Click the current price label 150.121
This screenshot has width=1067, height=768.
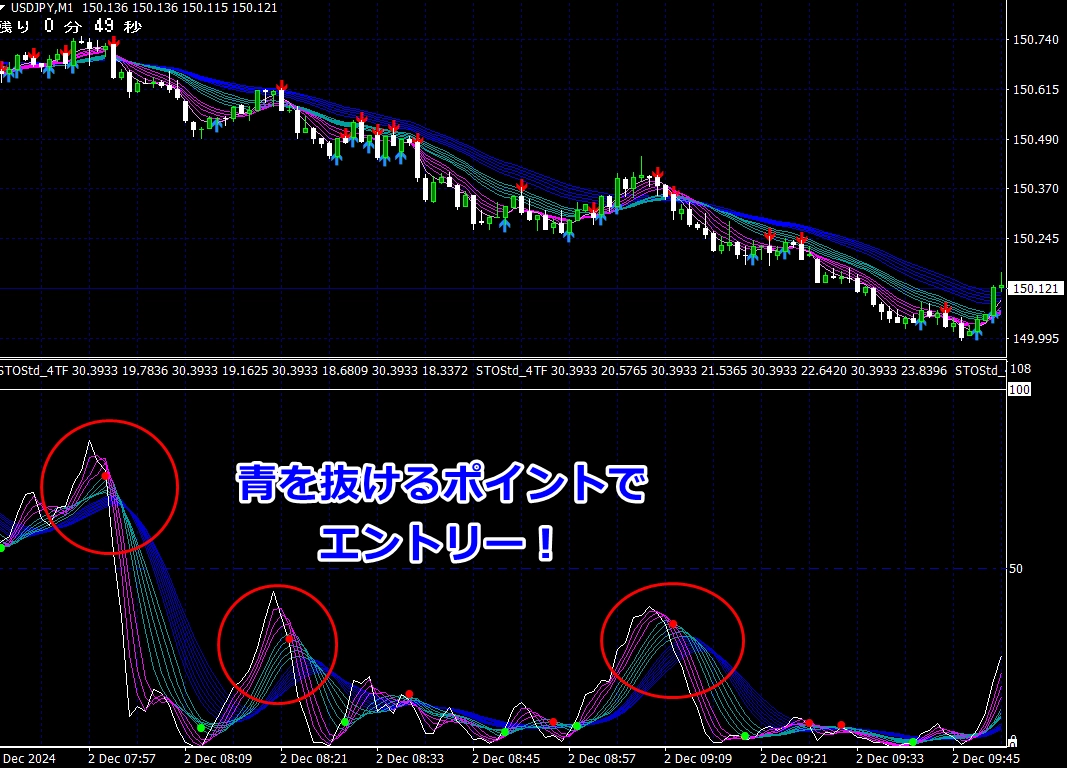click(x=1036, y=289)
